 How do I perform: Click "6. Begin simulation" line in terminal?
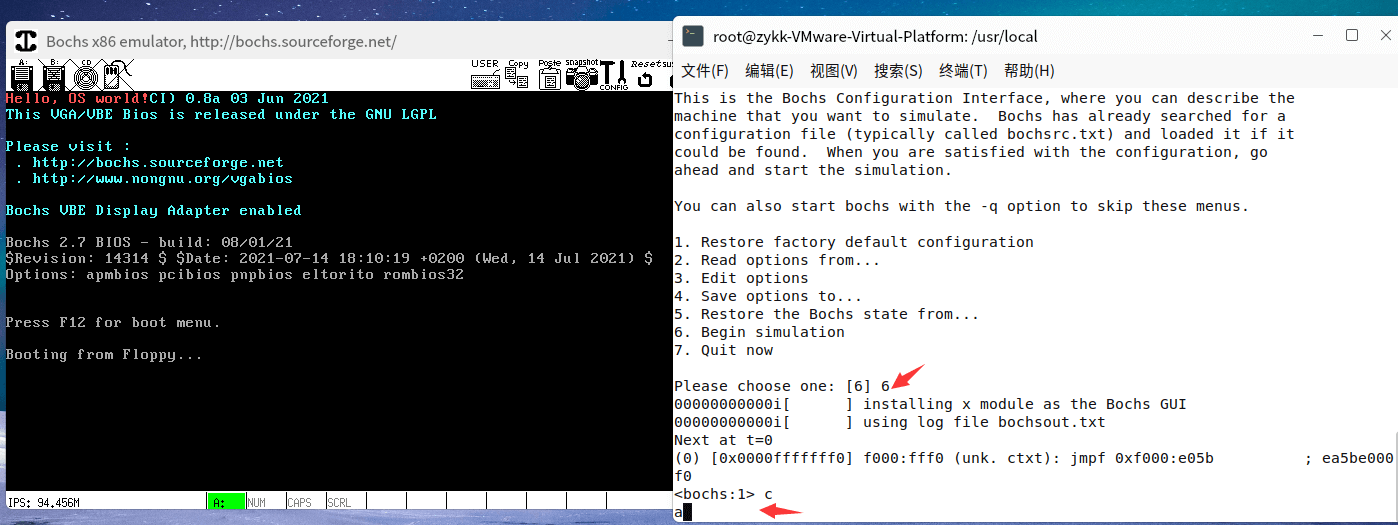coord(759,332)
